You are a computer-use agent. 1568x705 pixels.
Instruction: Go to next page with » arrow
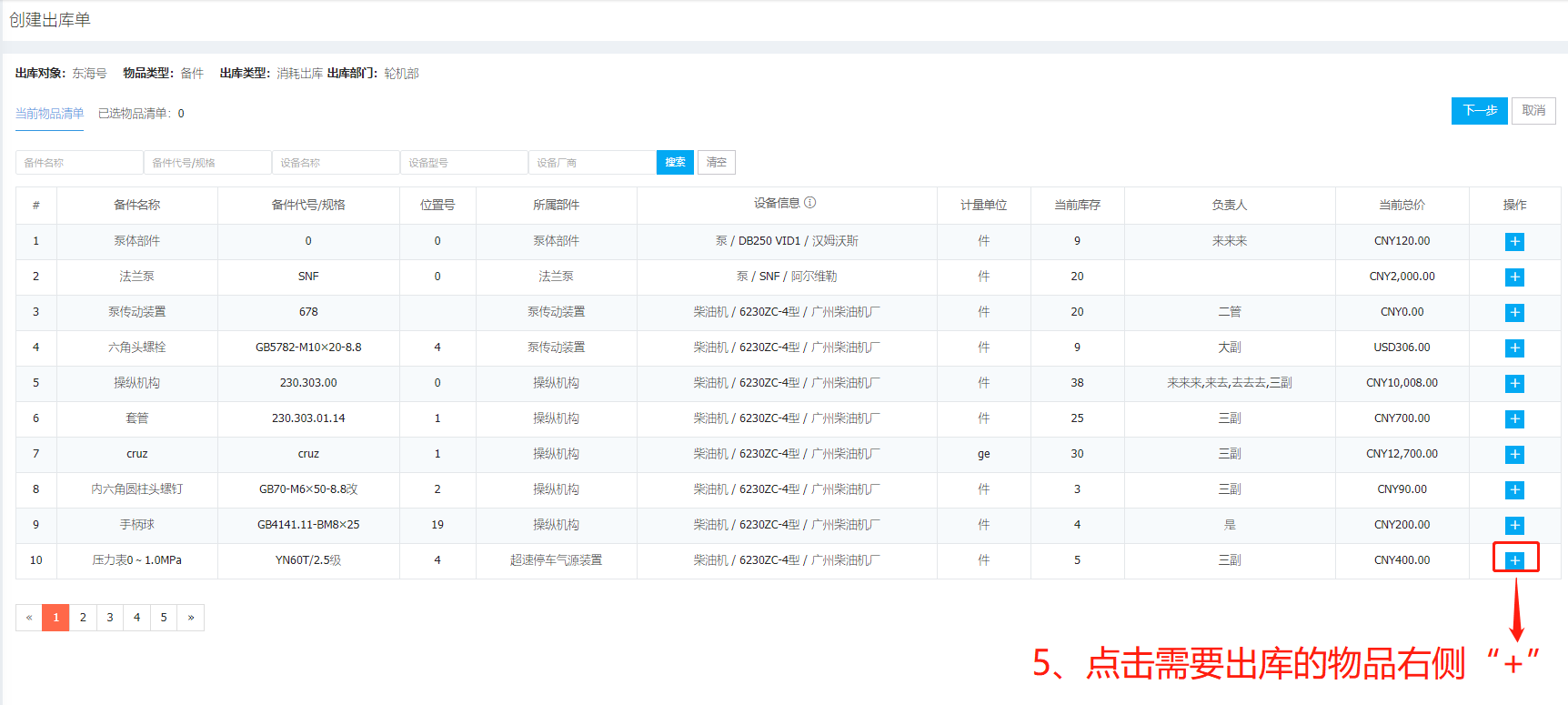tap(191, 618)
